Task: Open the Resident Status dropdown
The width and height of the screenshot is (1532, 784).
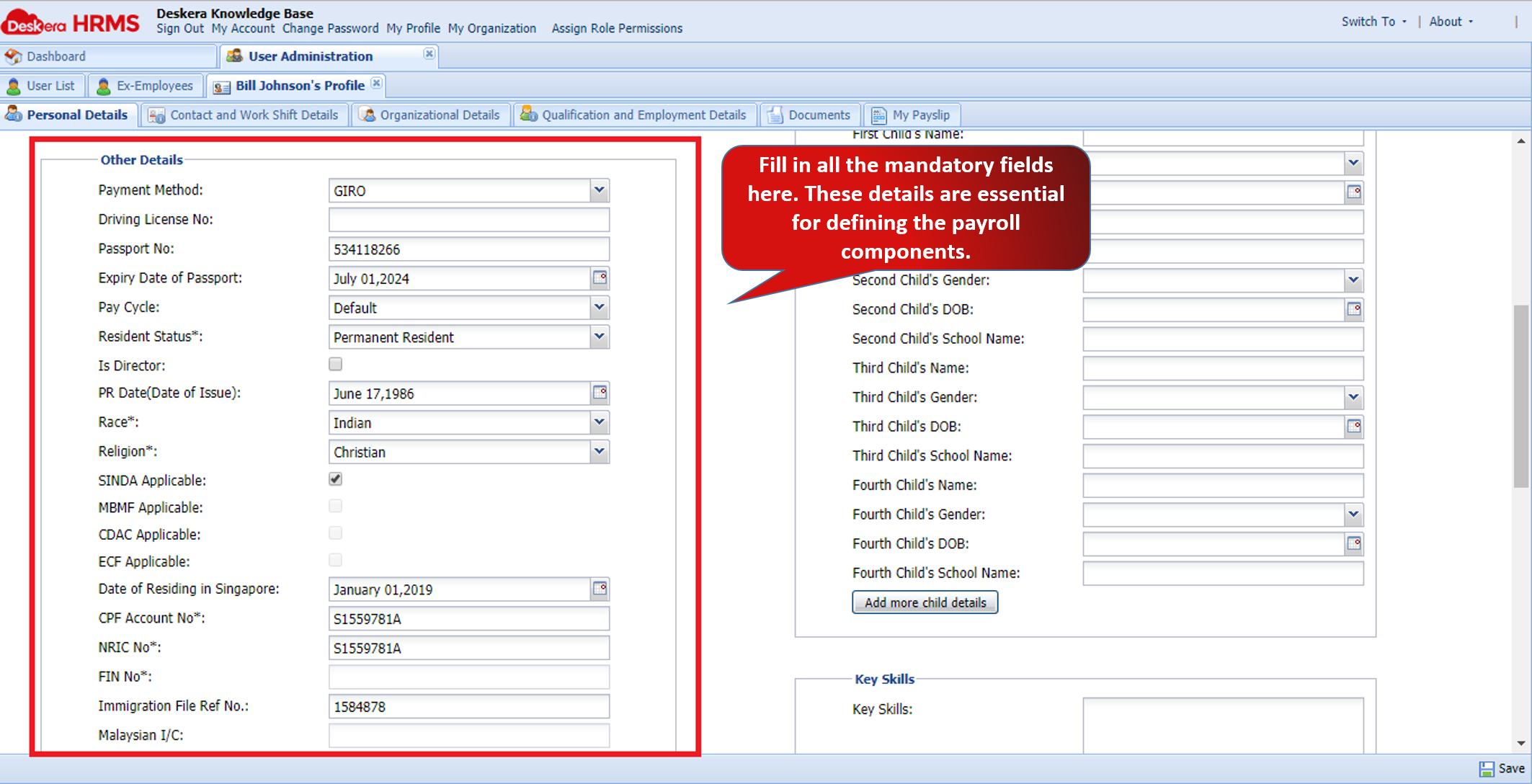Action: (x=600, y=337)
